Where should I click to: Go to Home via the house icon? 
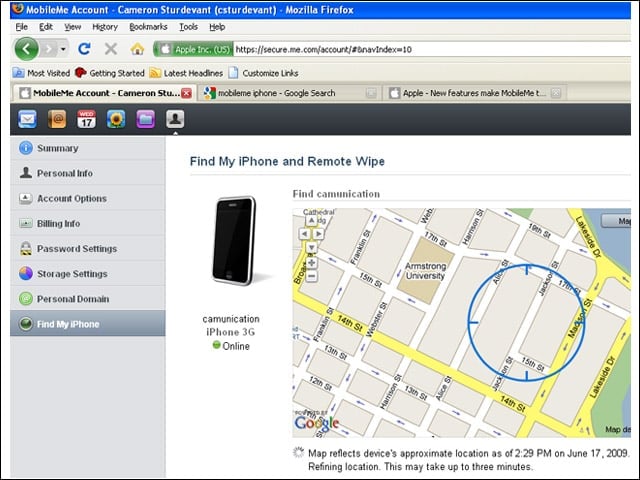tap(138, 49)
